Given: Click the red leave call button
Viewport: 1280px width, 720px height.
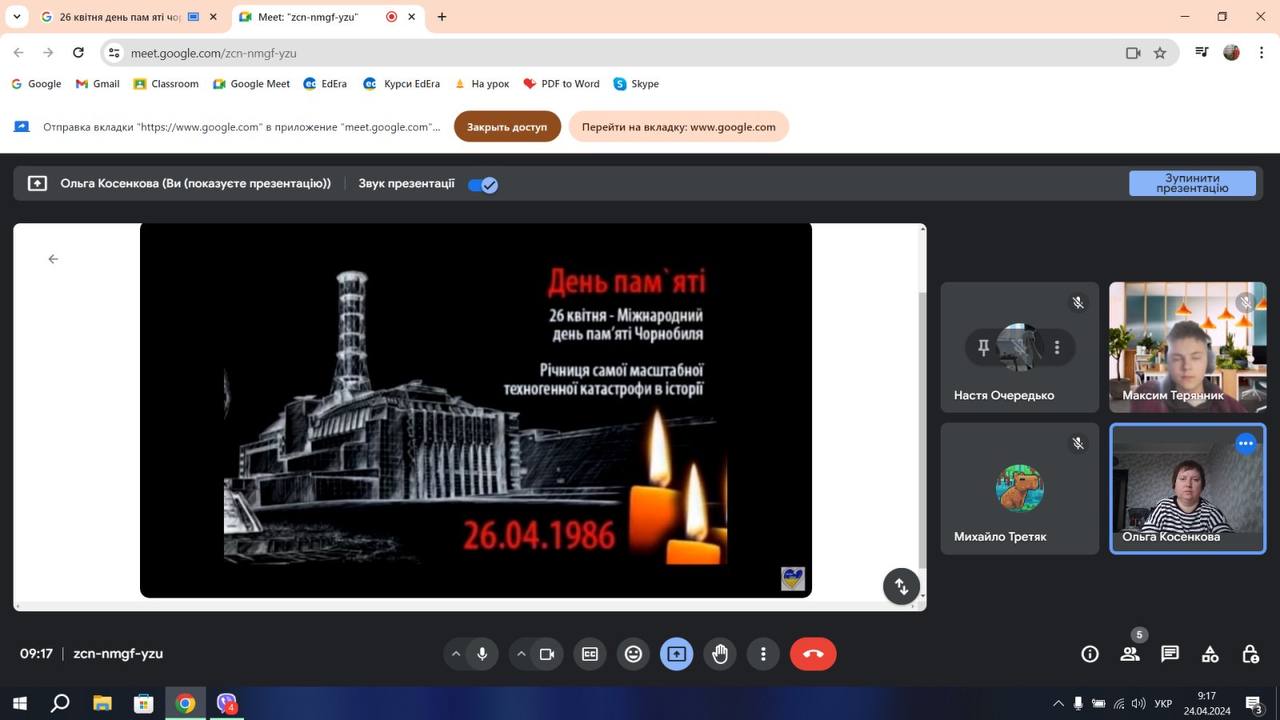Looking at the screenshot, I should tap(813, 654).
